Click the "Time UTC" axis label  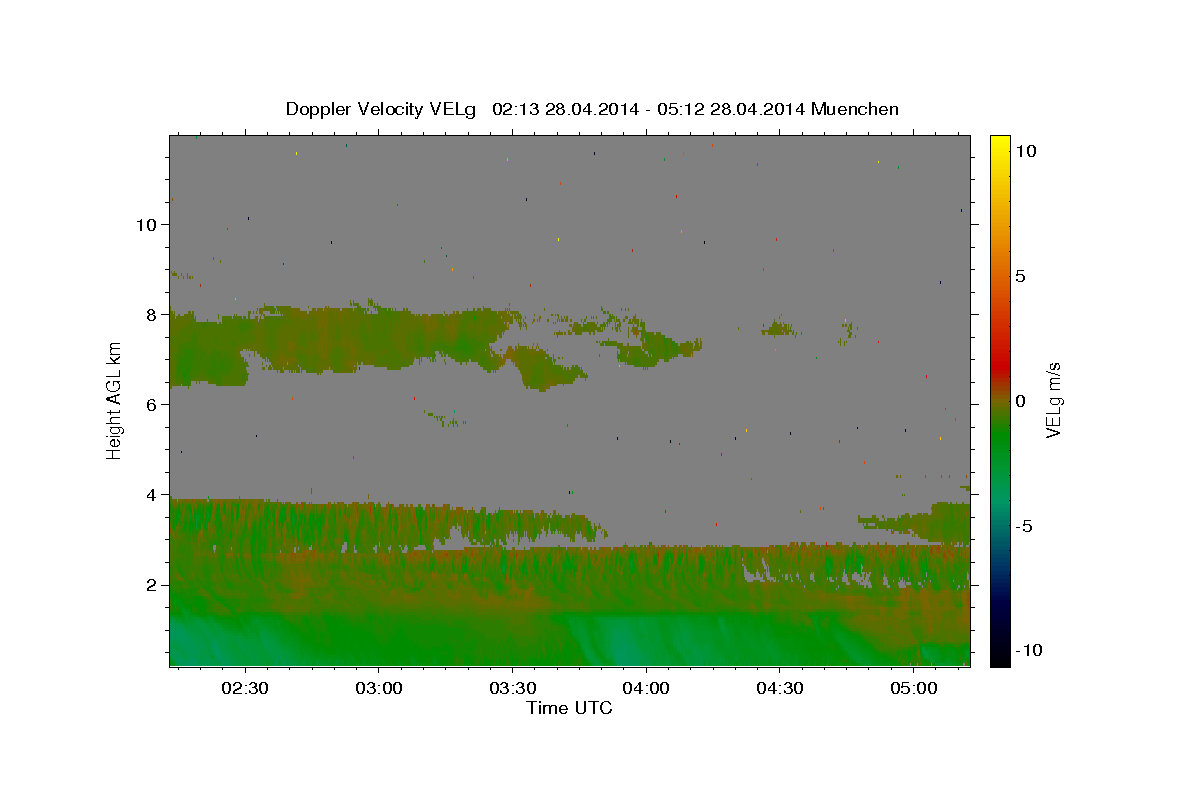pyautogui.click(x=569, y=708)
